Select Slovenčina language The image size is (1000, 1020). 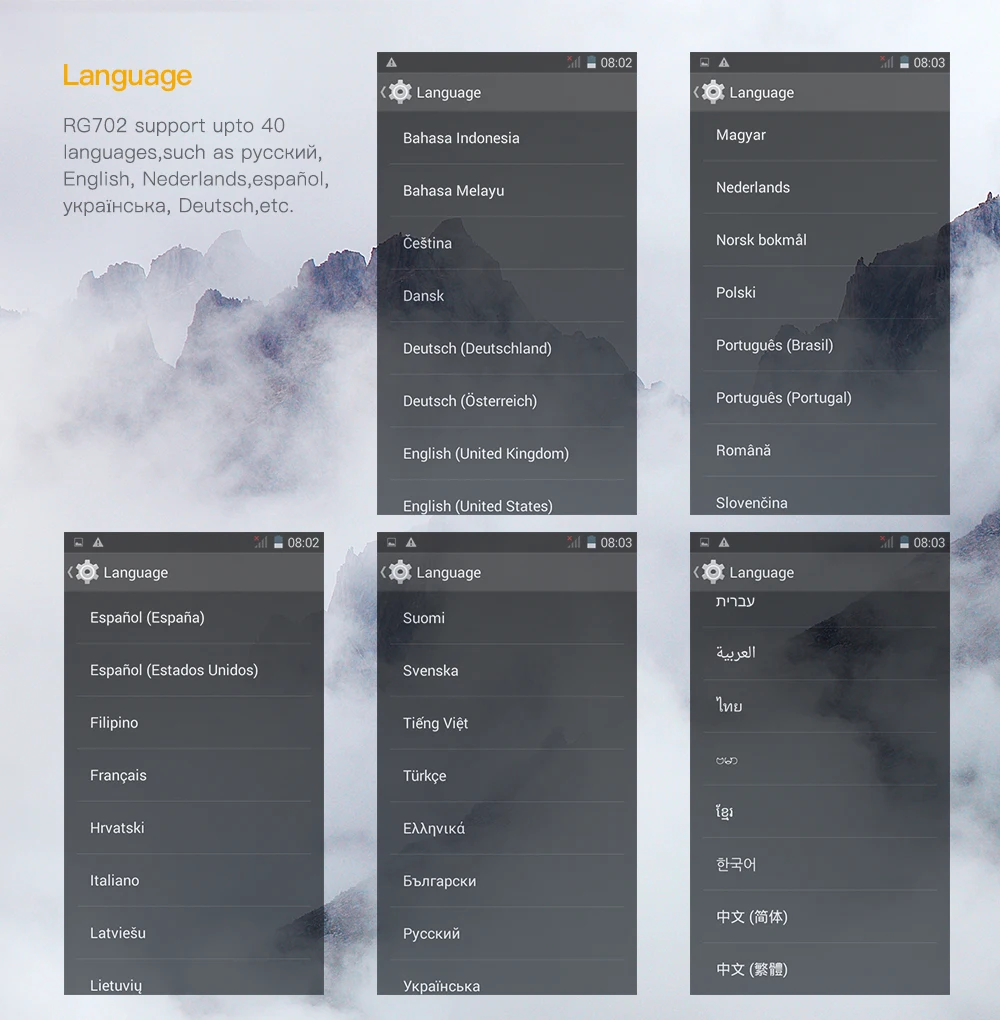(x=820, y=496)
